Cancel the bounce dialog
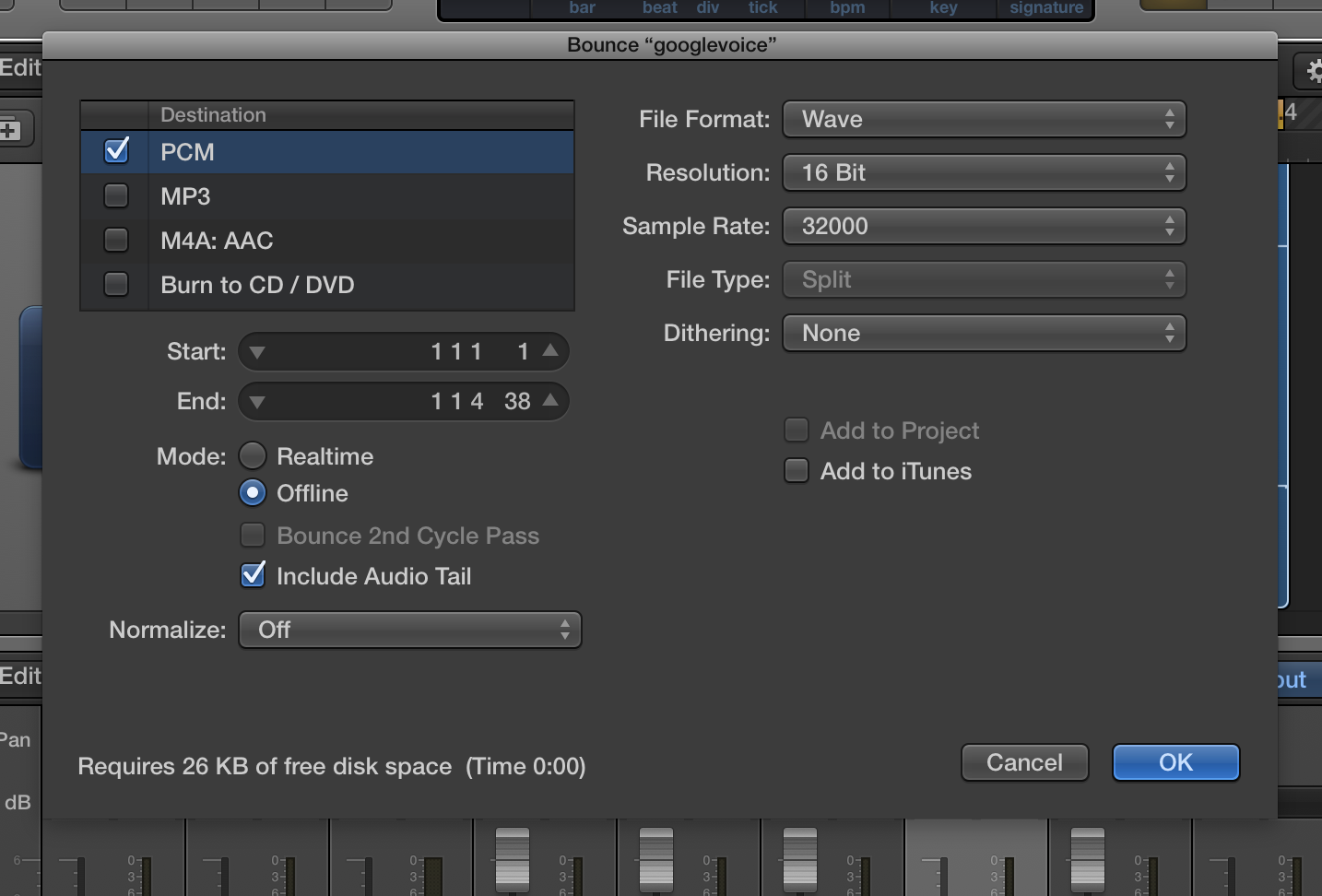This screenshot has width=1322, height=896. (x=1024, y=762)
